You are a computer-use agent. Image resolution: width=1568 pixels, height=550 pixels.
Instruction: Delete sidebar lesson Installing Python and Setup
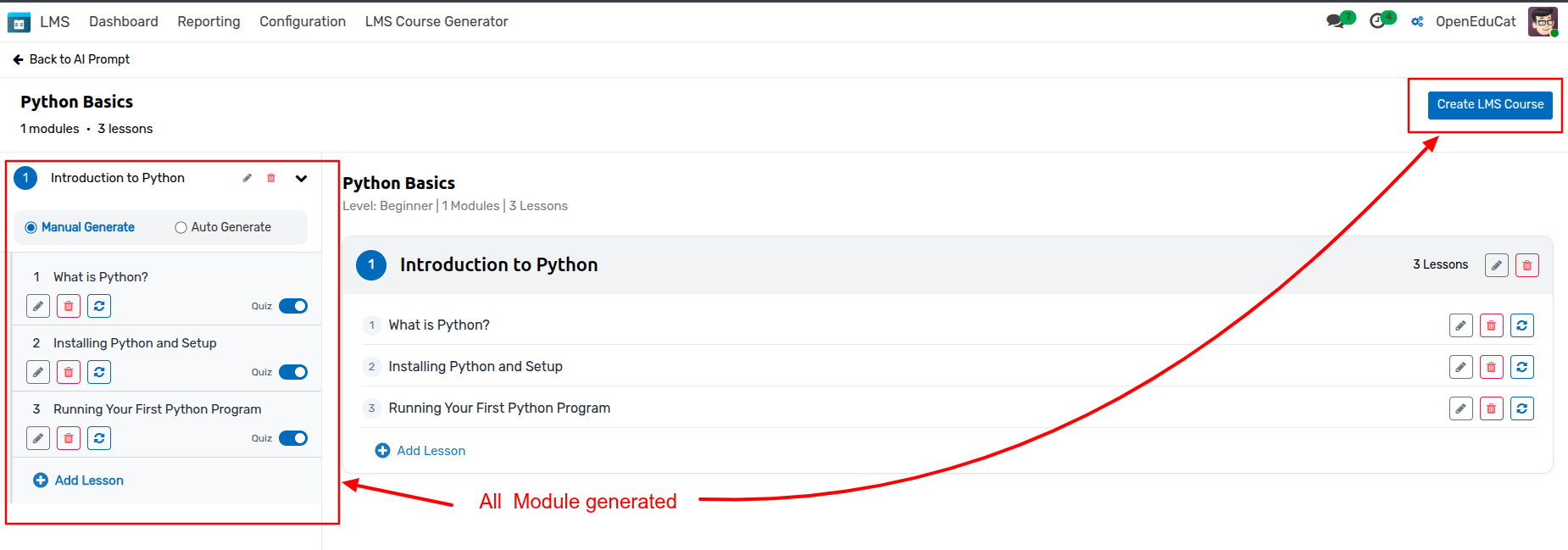click(x=69, y=372)
